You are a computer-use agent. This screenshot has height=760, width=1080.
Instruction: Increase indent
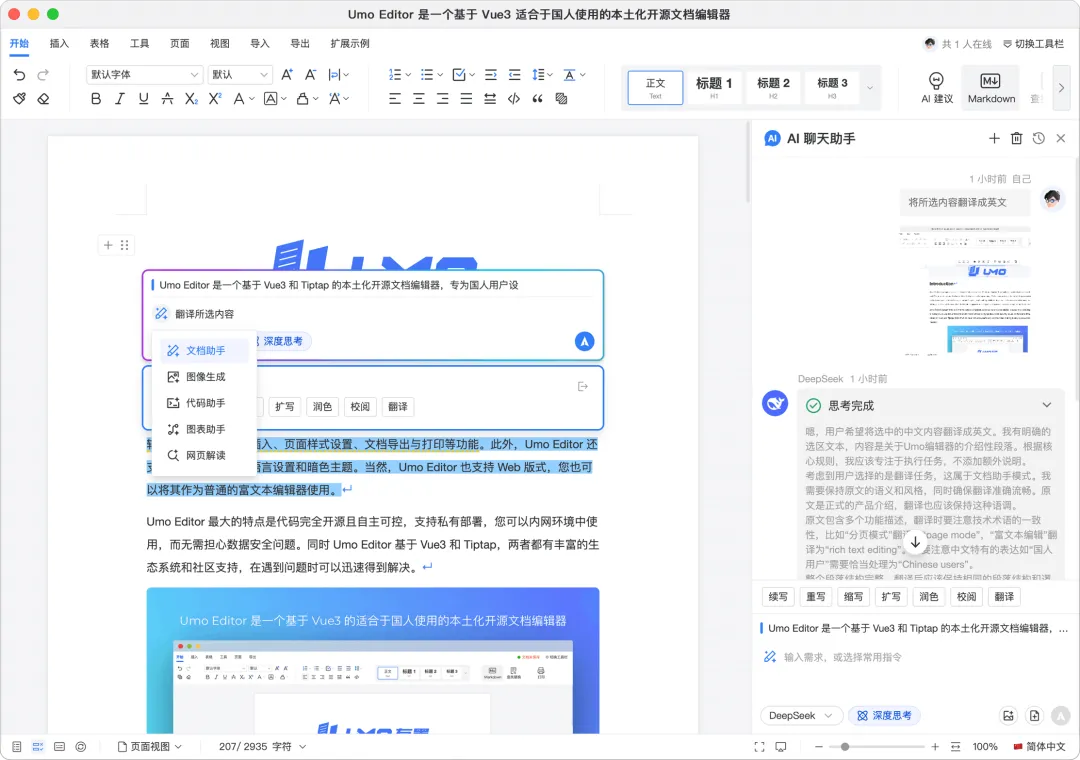click(x=490, y=74)
